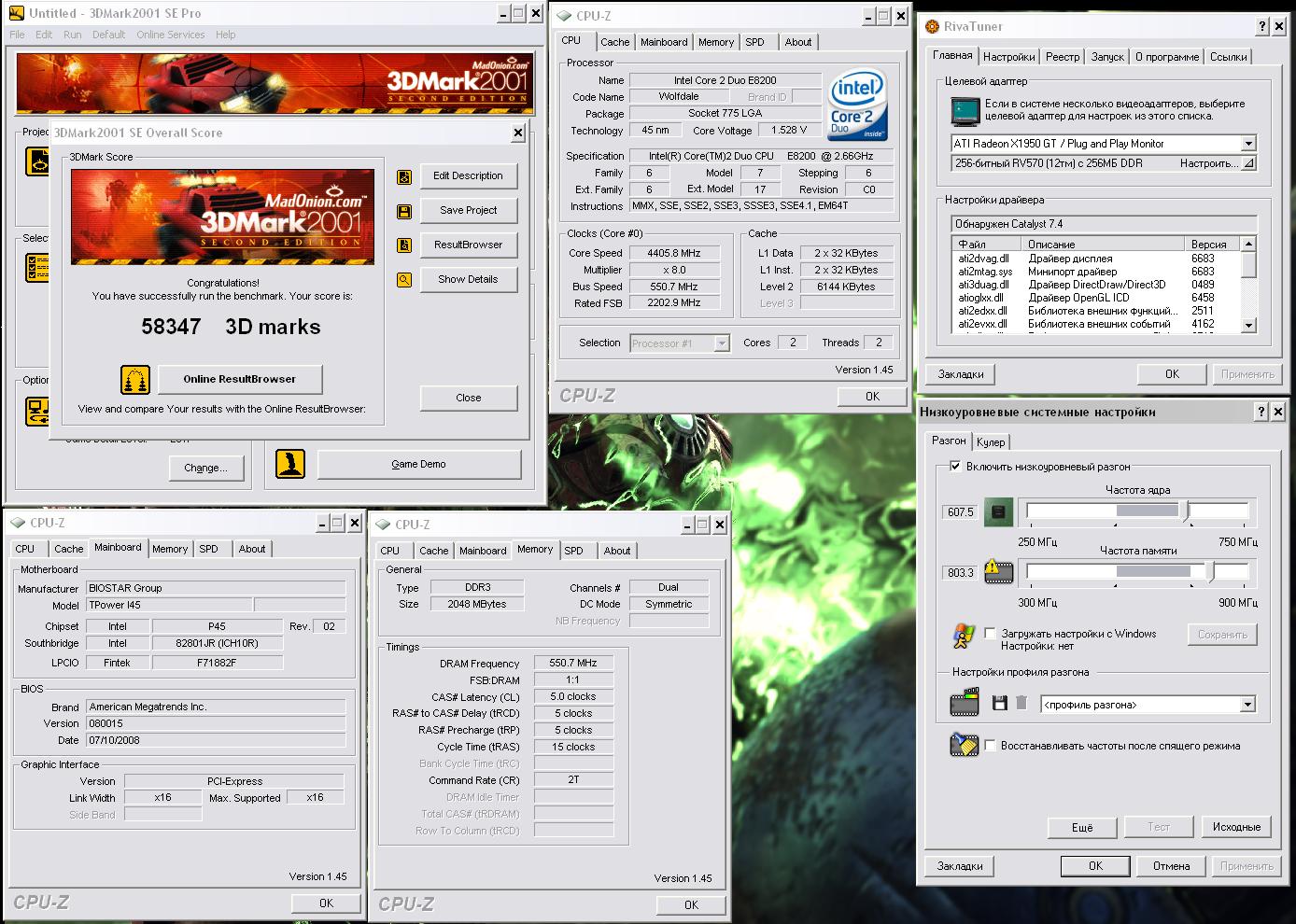Screen dimensions: 1296x924
Task: Click the memory clock value field 803.3
Action: pyautogui.click(x=961, y=573)
